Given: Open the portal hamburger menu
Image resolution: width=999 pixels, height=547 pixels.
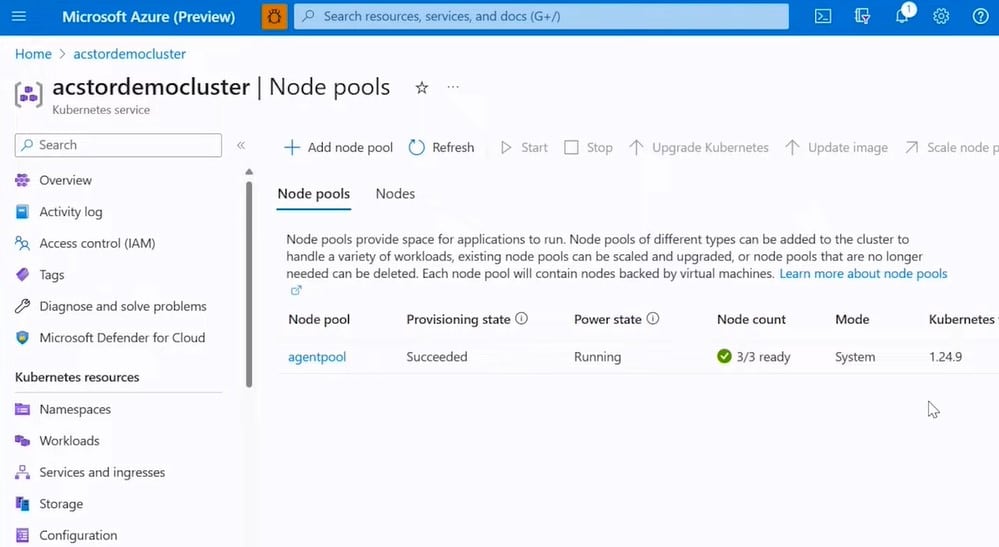Looking at the screenshot, I should pyautogui.click(x=19, y=16).
